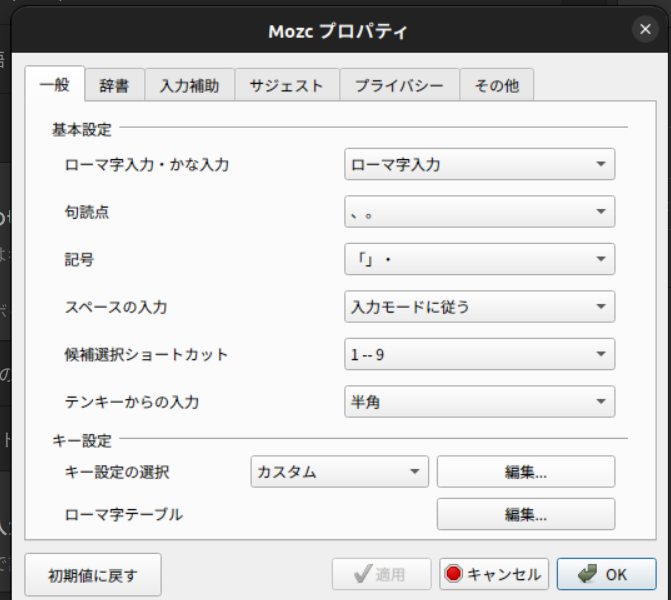671x600 pixels.
Task: Open the キー設定の選択 dropdown showing カスタム
Action: 339,472
